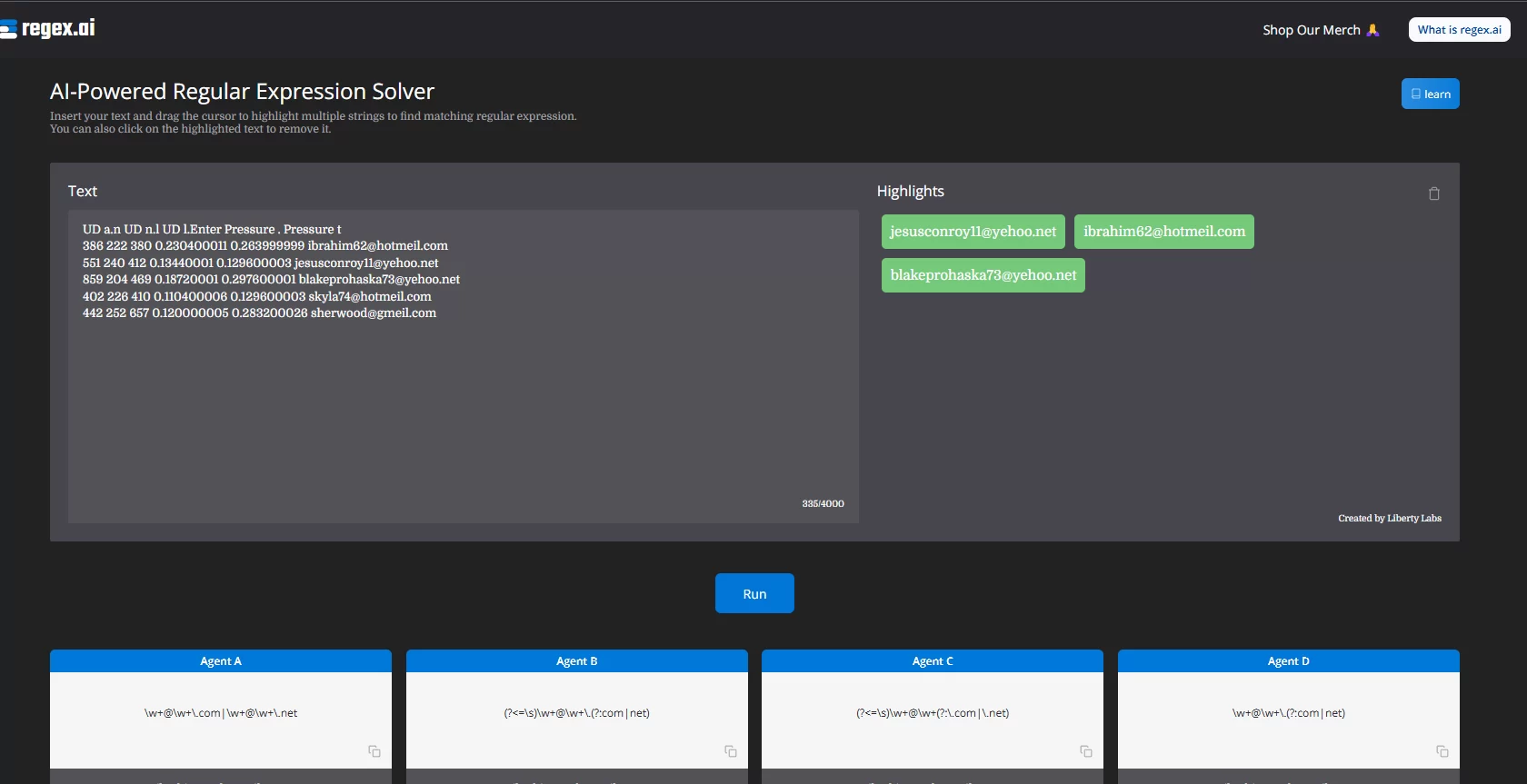Copy Agent C's regular expression
This screenshot has height=784, width=1527.
click(x=1085, y=751)
